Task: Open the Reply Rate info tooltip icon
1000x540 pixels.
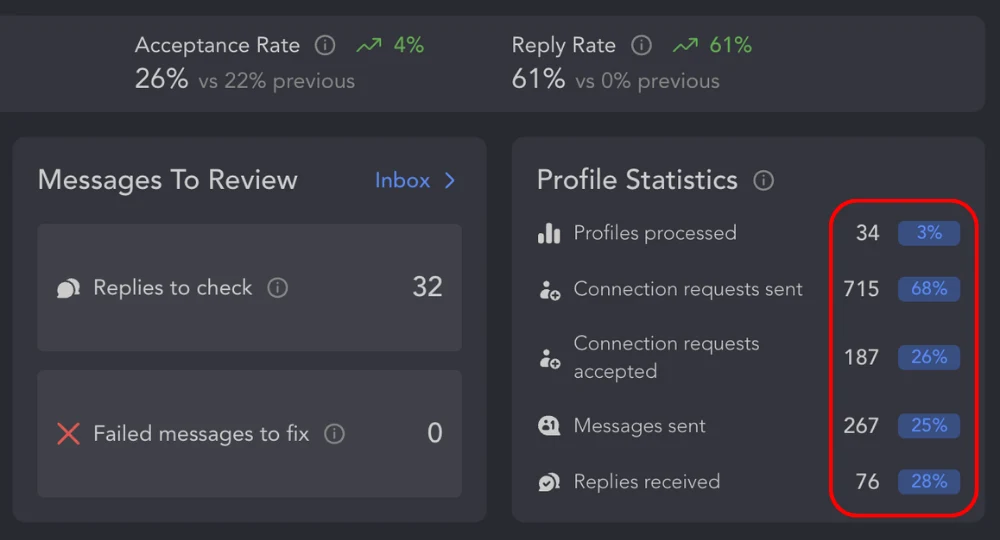Action: pos(641,45)
